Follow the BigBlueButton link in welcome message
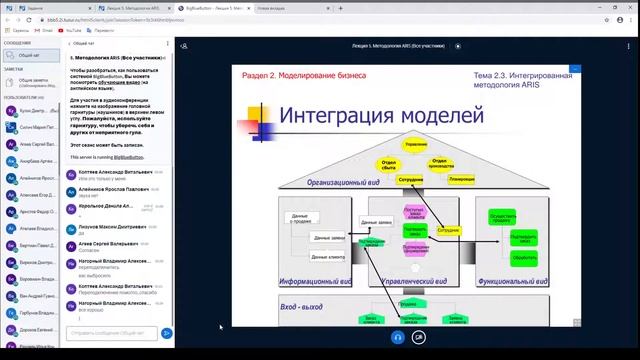640x360 pixels. [129, 157]
